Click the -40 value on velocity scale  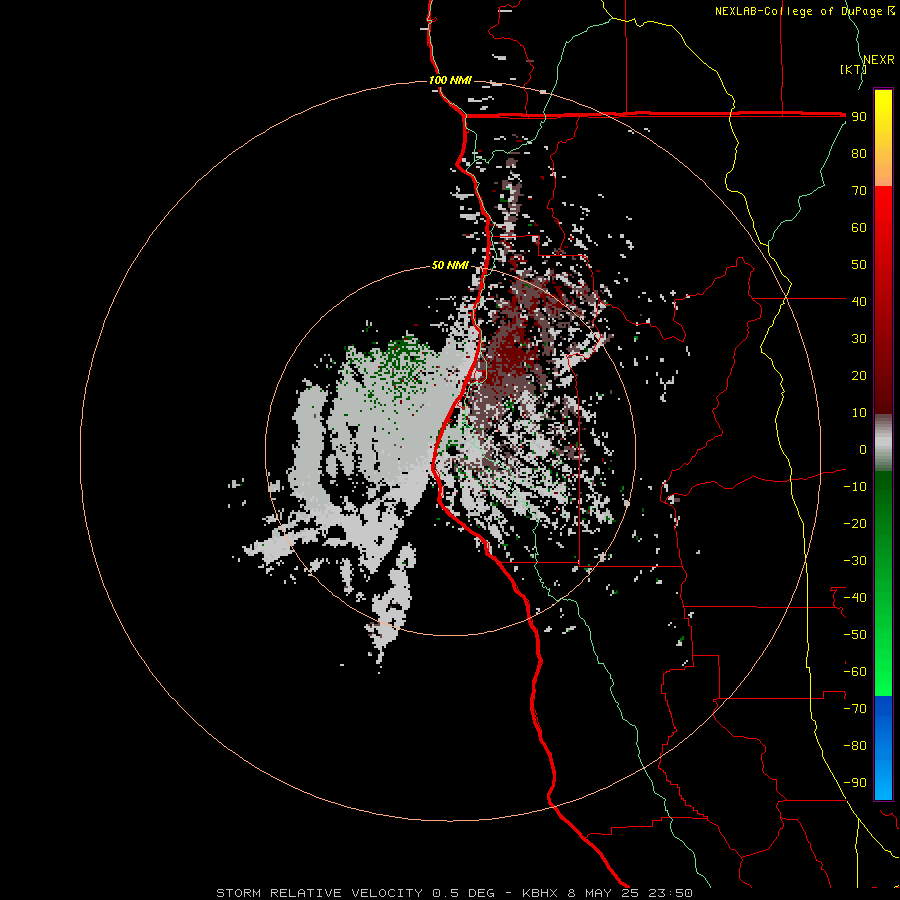click(855, 598)
